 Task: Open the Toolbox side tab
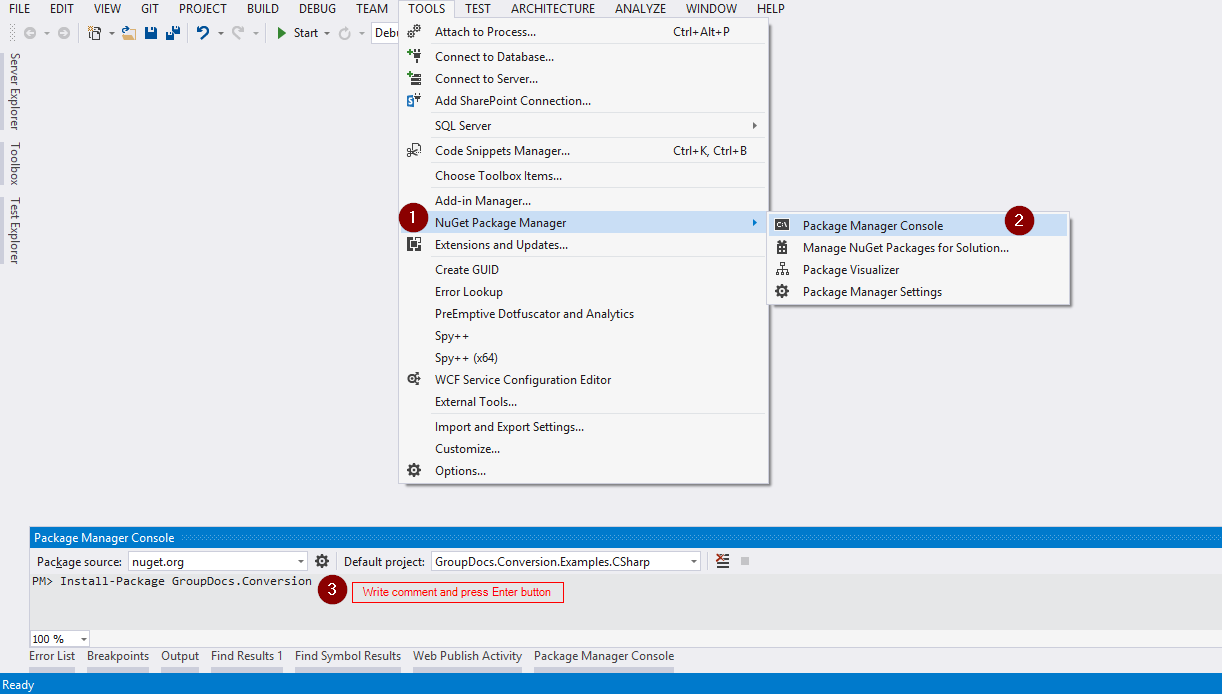click(14, 163)
